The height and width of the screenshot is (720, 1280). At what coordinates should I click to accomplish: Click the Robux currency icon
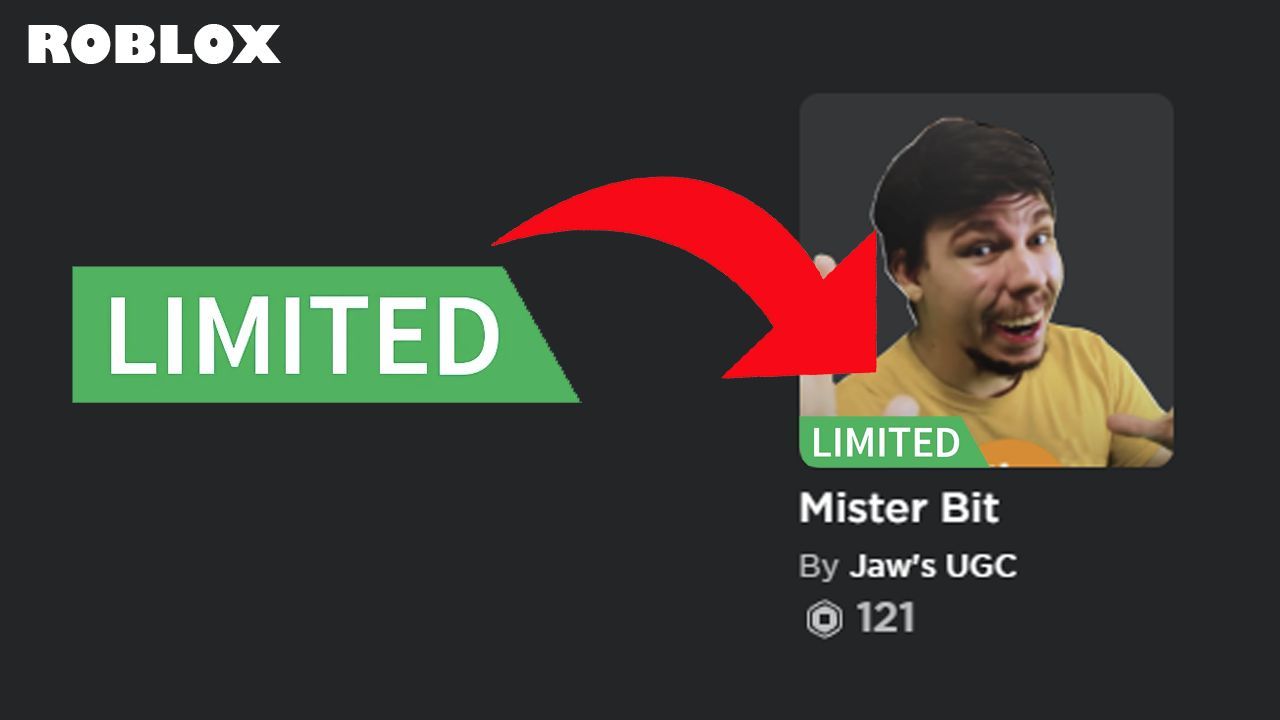click(824, 620)
